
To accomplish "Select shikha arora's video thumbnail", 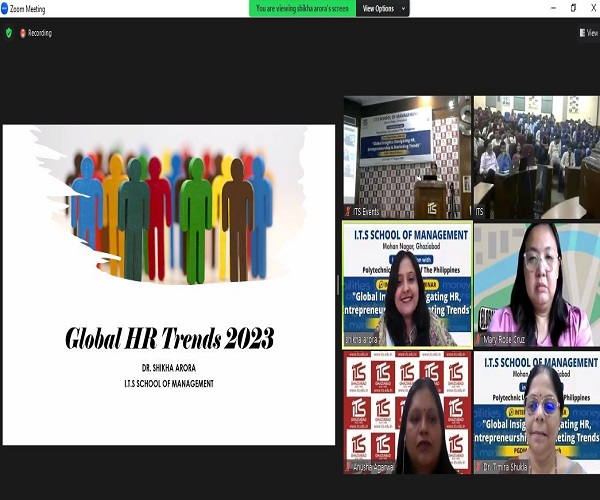I will pyautogui.click(x=407, y=284).
